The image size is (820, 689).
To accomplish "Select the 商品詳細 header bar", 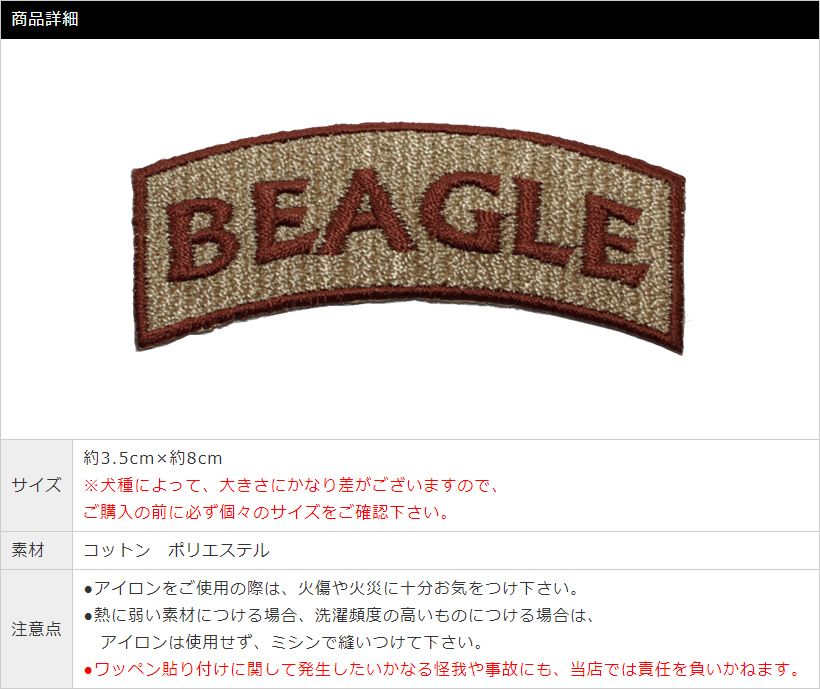I will click(410, 19).
